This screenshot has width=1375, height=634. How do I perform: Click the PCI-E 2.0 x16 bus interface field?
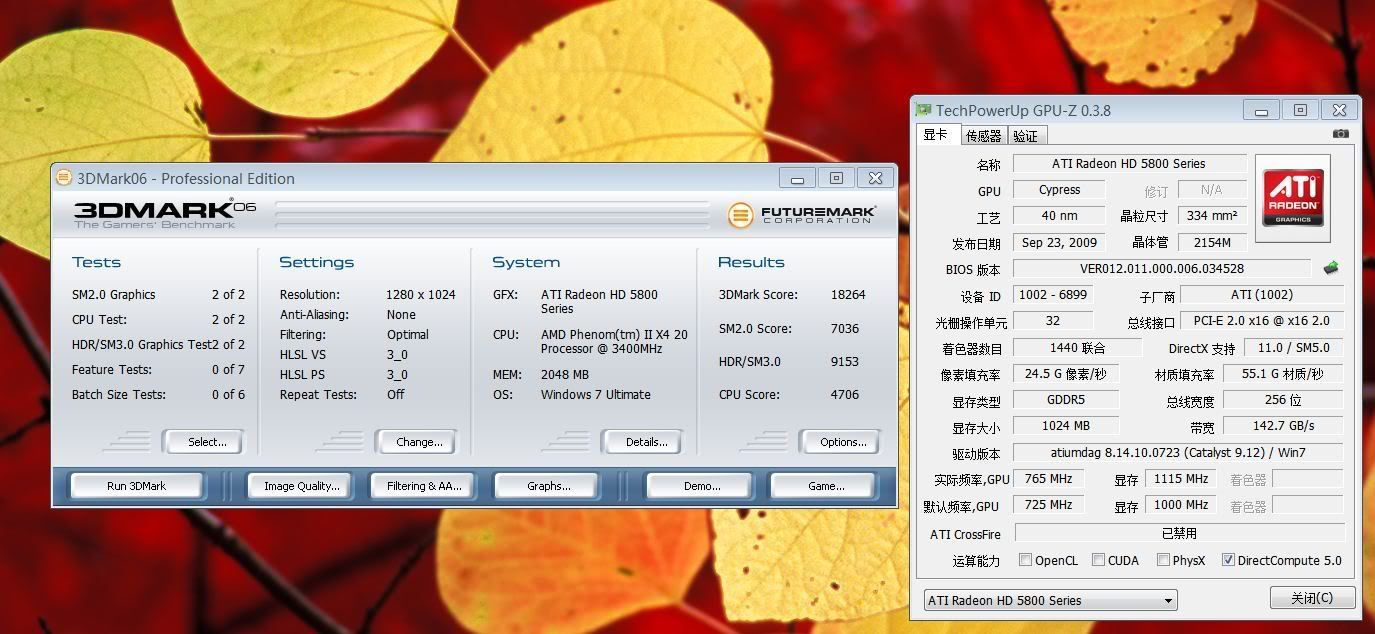pyautogui.click(x=1262, y=321)
